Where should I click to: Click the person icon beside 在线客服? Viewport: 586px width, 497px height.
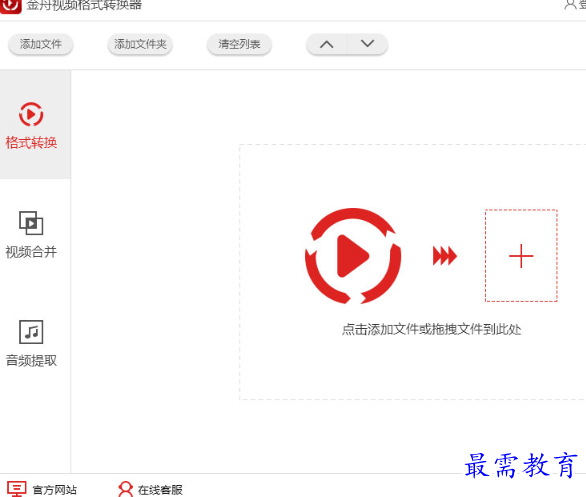pyautogui.click(x=126, y=489)
